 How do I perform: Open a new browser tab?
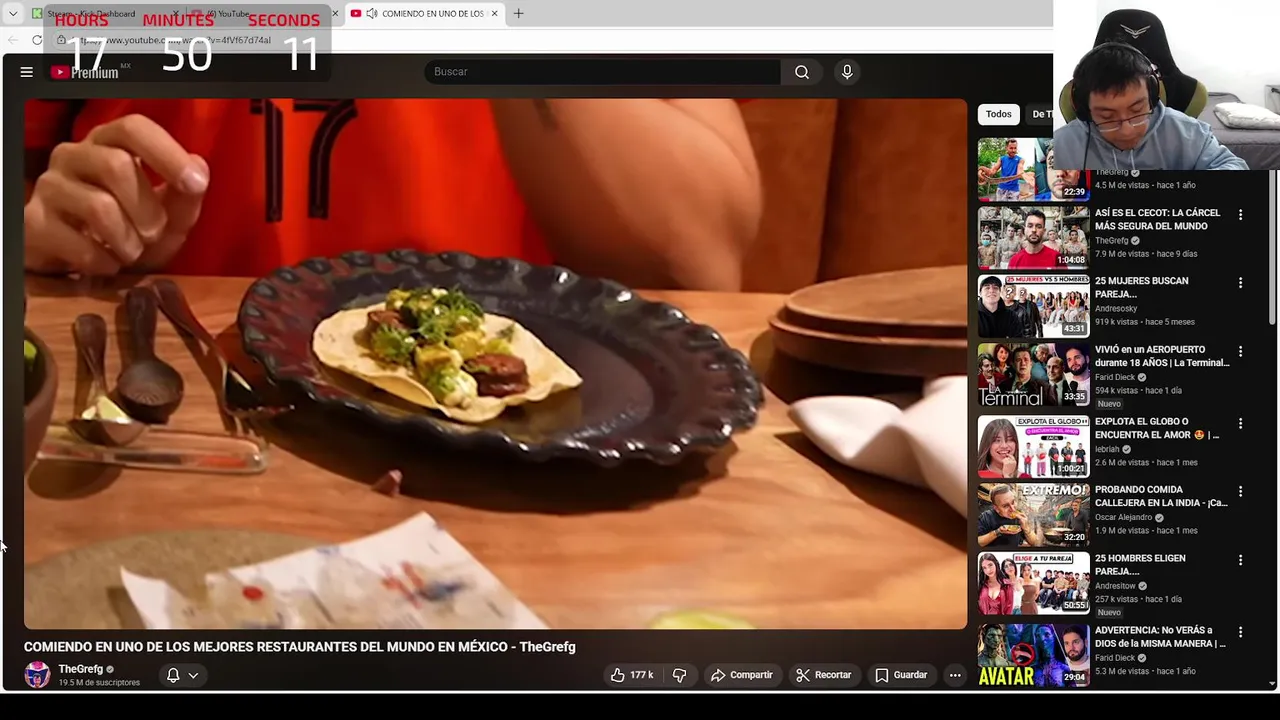[x=518, y=13]
